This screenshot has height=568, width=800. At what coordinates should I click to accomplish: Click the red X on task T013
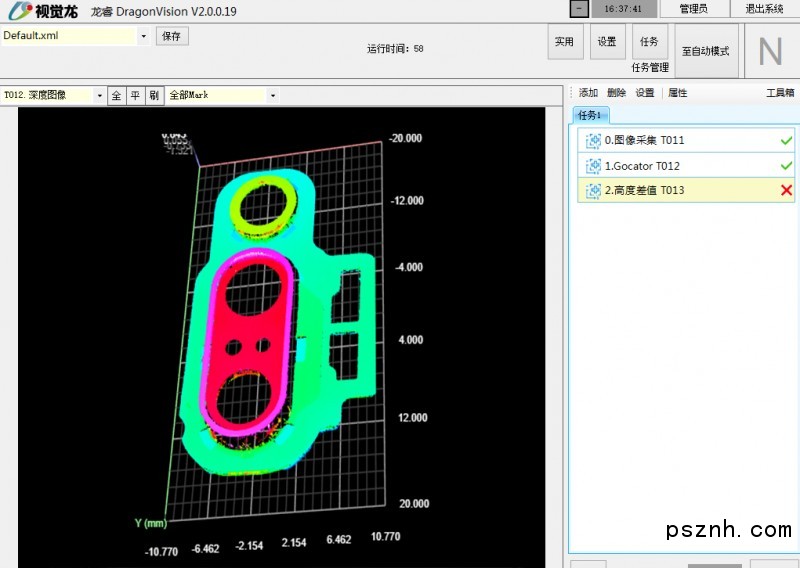coord(786,190)
